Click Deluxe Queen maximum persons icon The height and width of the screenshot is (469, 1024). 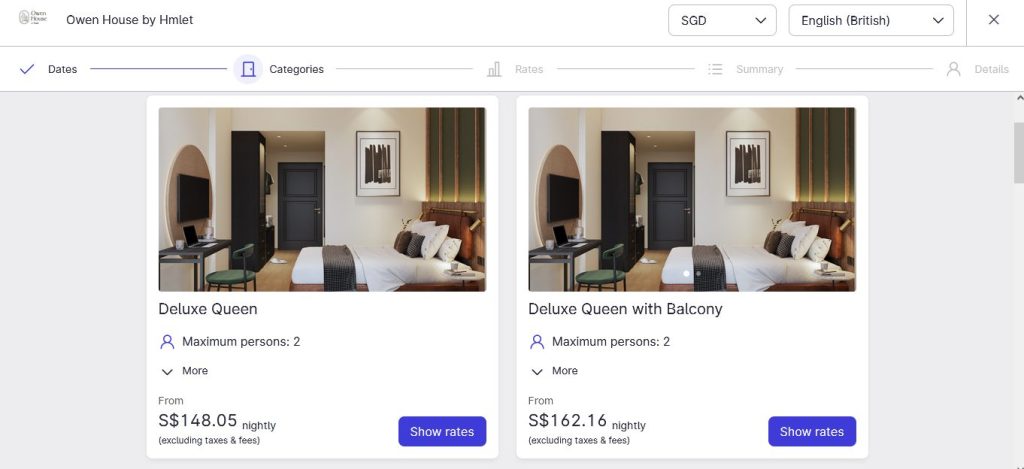point(167,342)
